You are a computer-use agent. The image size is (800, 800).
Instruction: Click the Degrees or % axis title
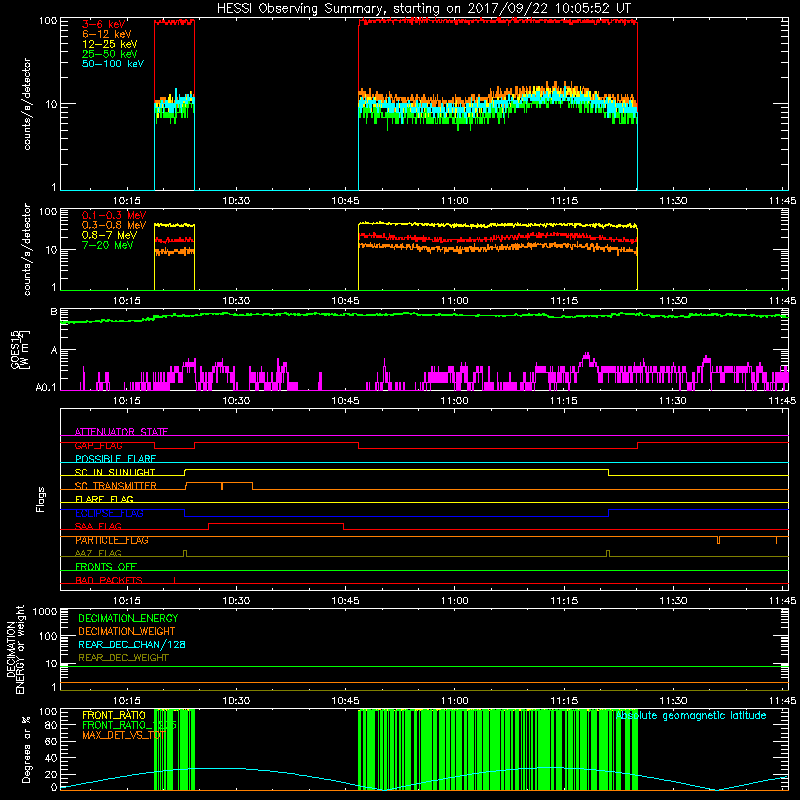tap(26, 749)
